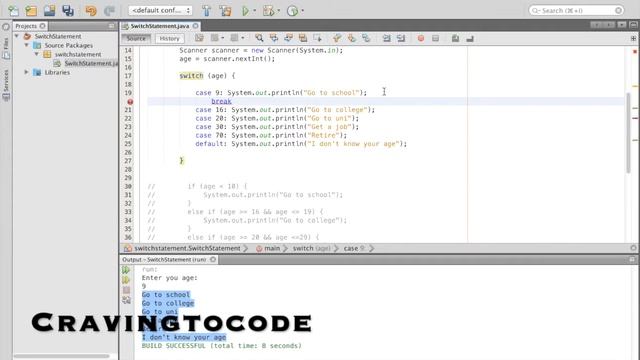Click in the Search field
Image resolution: width=640 pixels, height=360 pixels.
coord(576,10)
